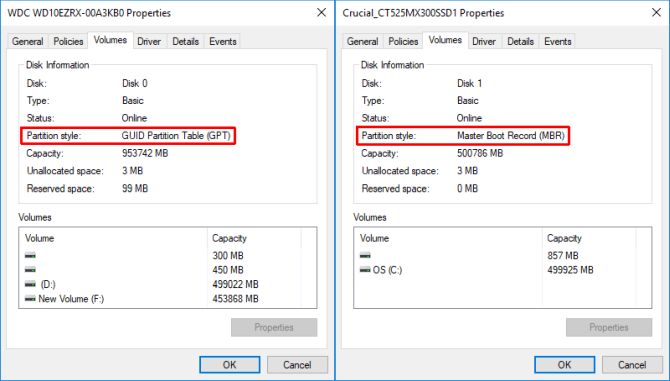Select Volumes tab in Crucial properties window
Screen dimensions: 670x381
tap(445, 40)
